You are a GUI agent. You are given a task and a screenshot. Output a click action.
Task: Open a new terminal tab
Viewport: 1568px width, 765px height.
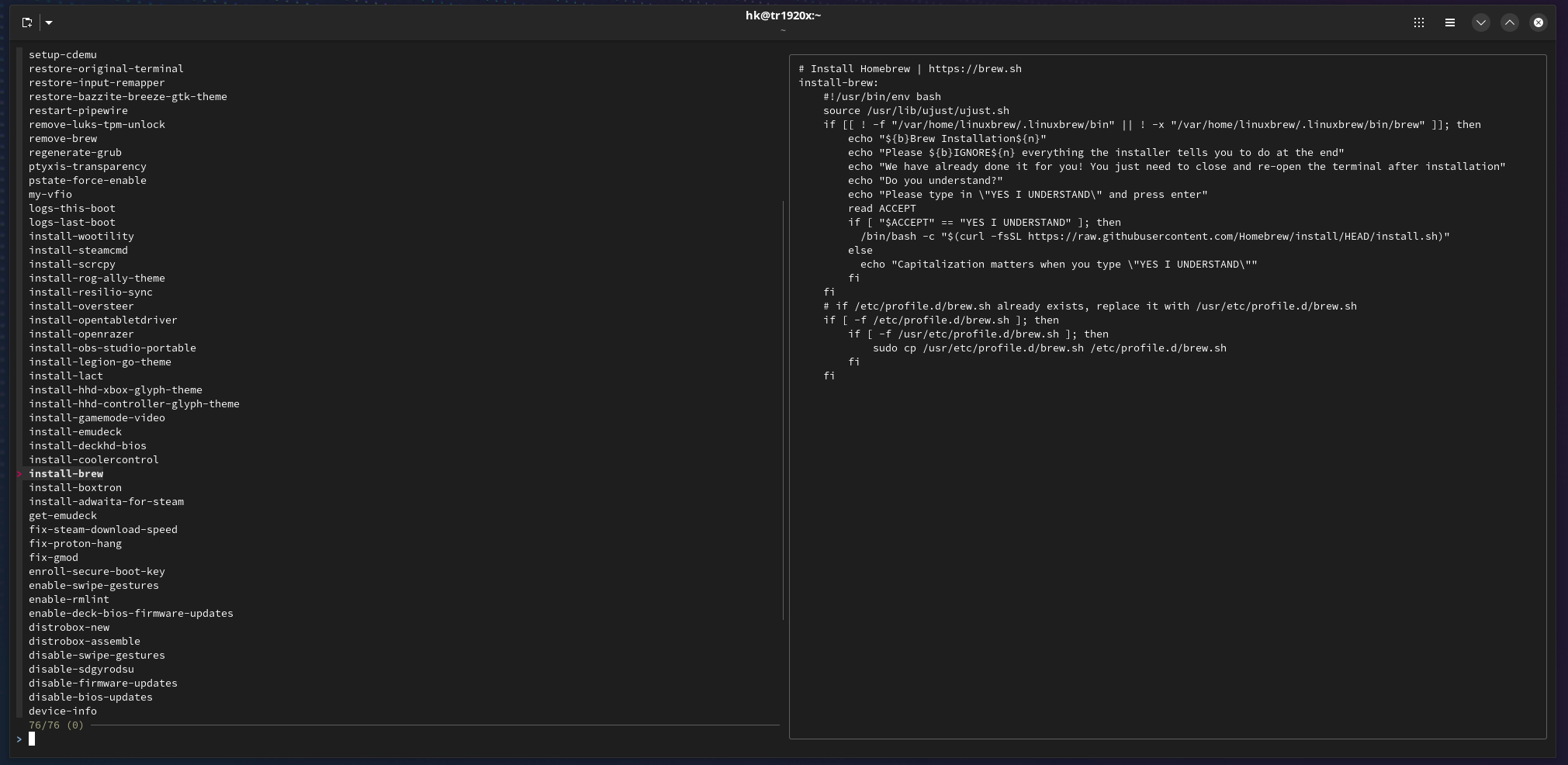(x=27, y=22)
